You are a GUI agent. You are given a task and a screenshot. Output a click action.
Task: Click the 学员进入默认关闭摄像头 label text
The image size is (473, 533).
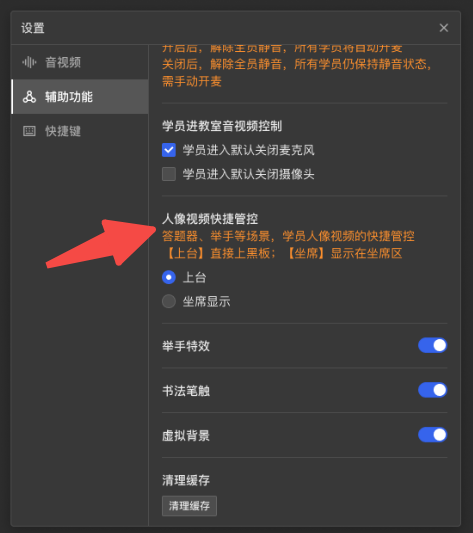249,174
